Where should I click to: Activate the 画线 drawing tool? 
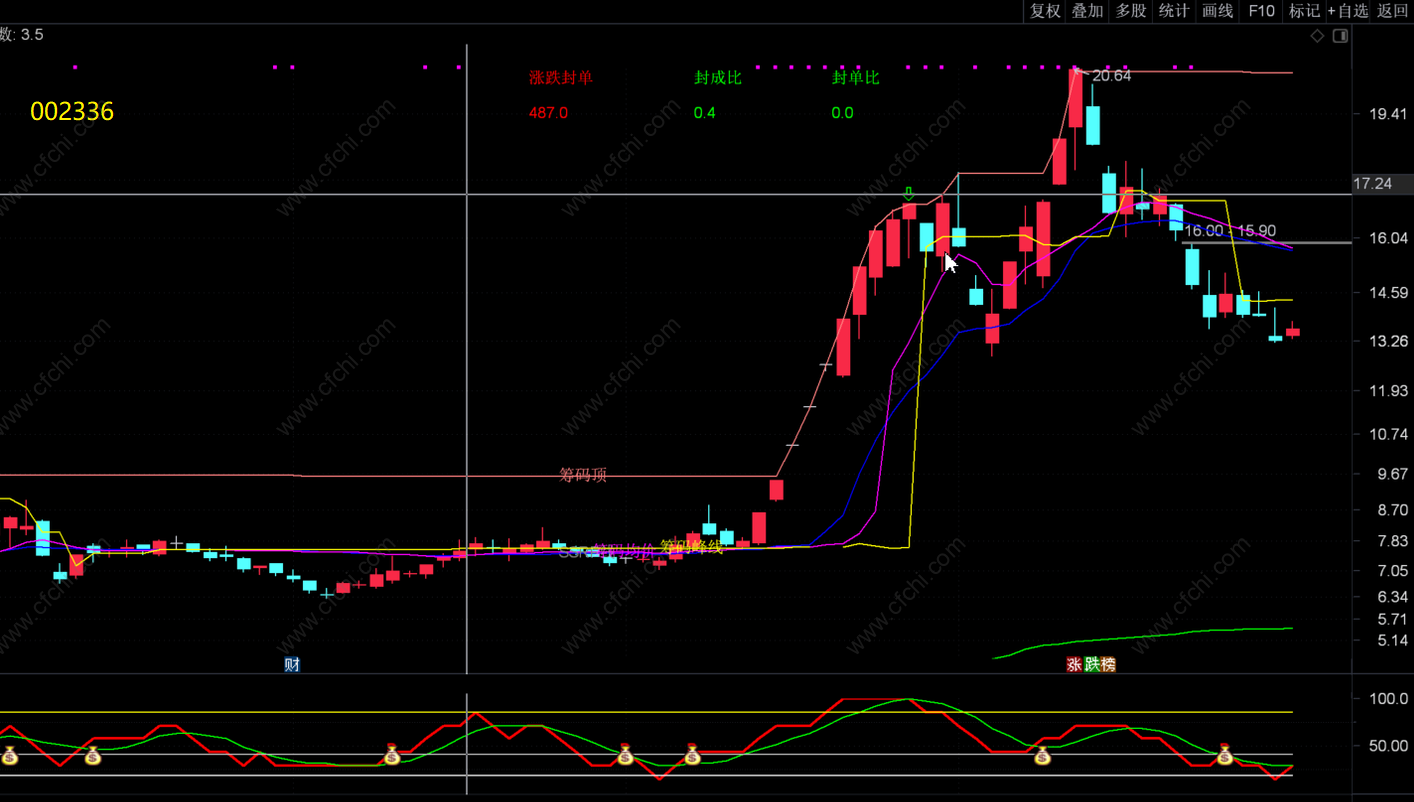coord(1218,11)
